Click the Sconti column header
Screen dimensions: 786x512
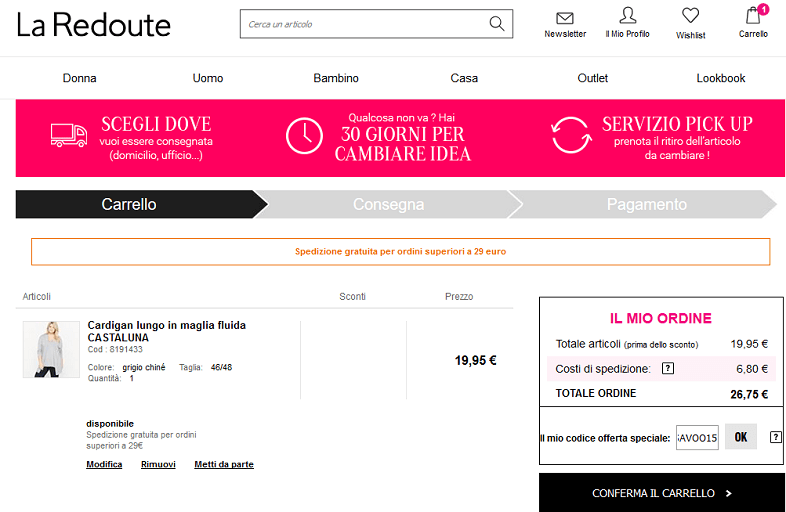(x=352, y=296)
